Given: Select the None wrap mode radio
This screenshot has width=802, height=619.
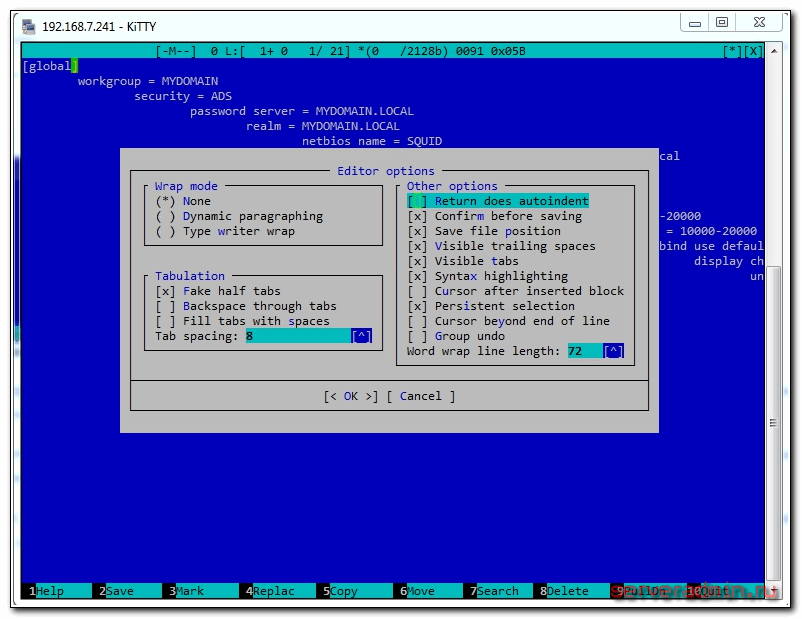Looking at the screenshot, I should click(165, 201).
